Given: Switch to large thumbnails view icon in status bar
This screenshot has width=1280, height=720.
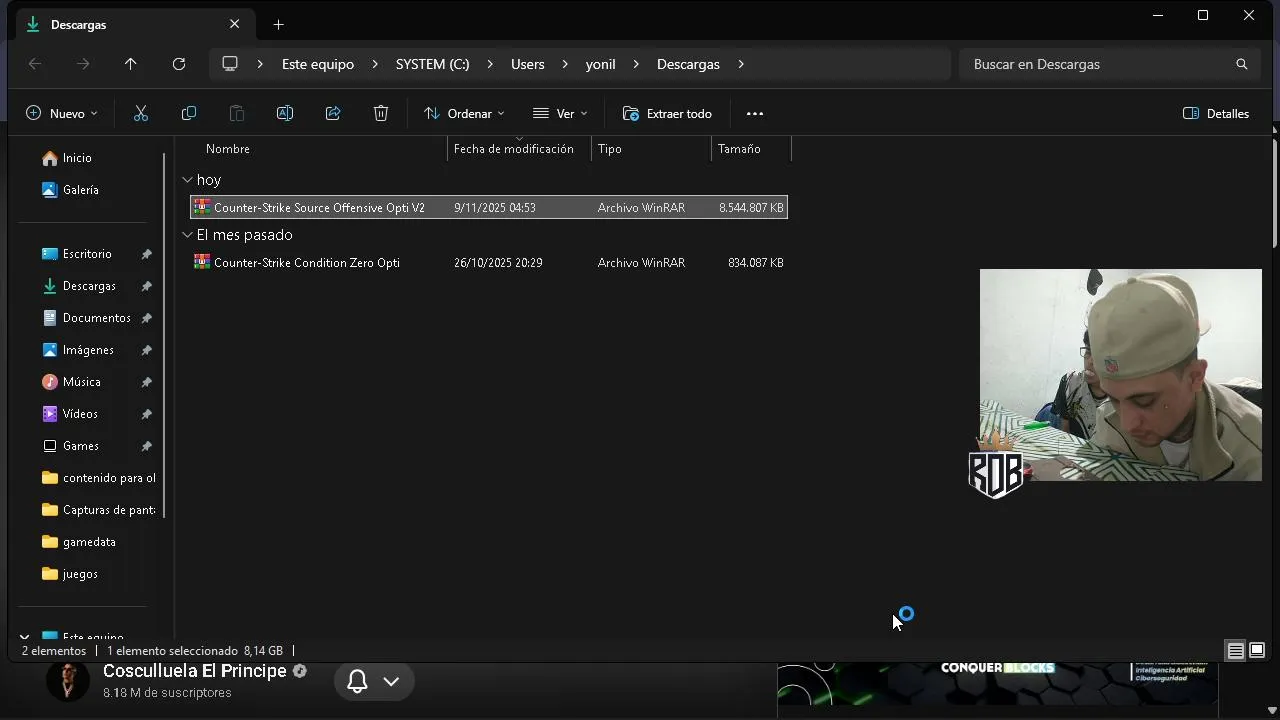Looking at the screenshot, I should tap(1257, 651).
